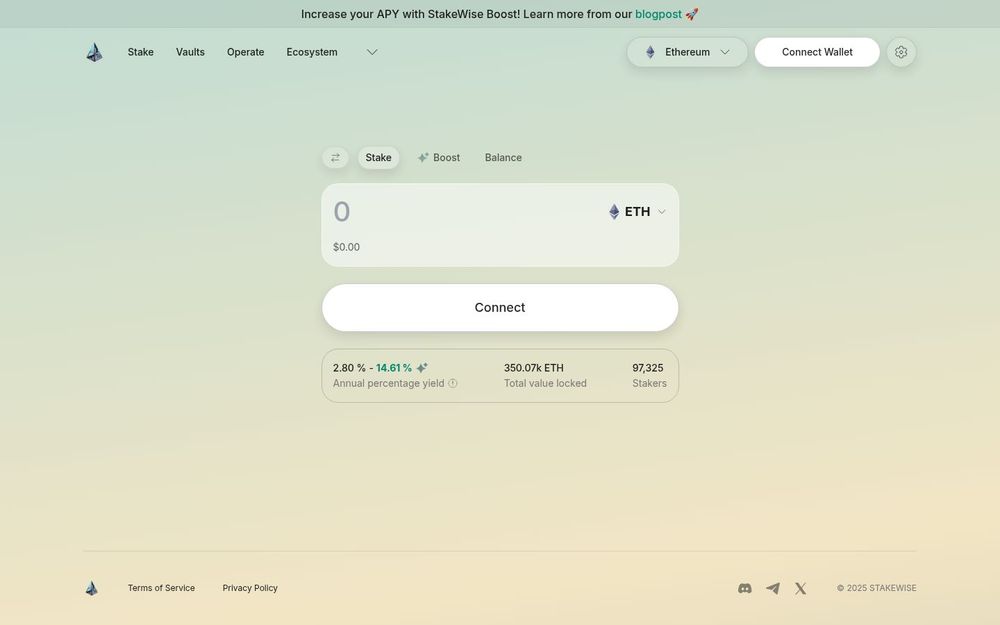Click the APY info circle icon

coord(453,383)
